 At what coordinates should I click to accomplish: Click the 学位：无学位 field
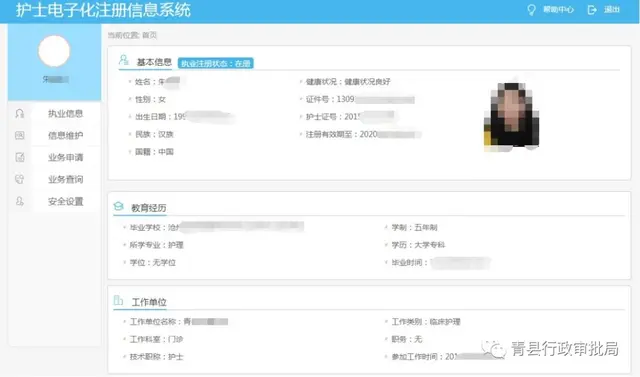(x=153, y=262)
